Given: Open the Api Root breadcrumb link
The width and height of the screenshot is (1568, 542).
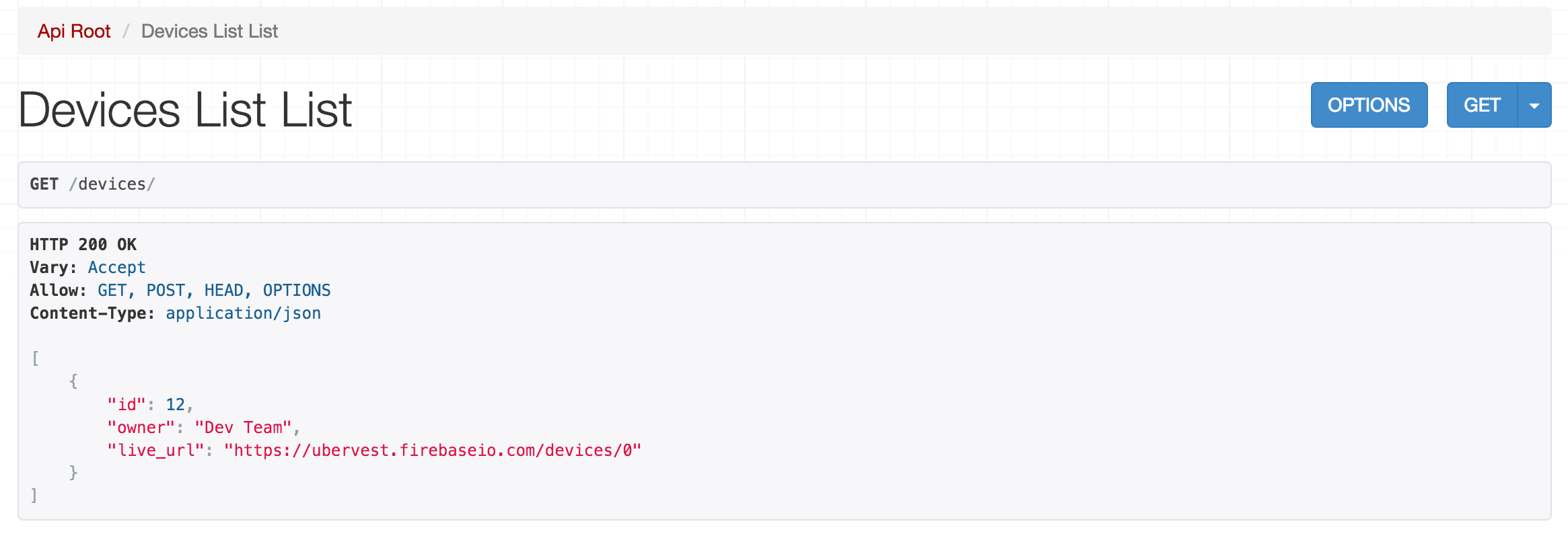Looking at the screenshot, I should (x=74, y=31).
